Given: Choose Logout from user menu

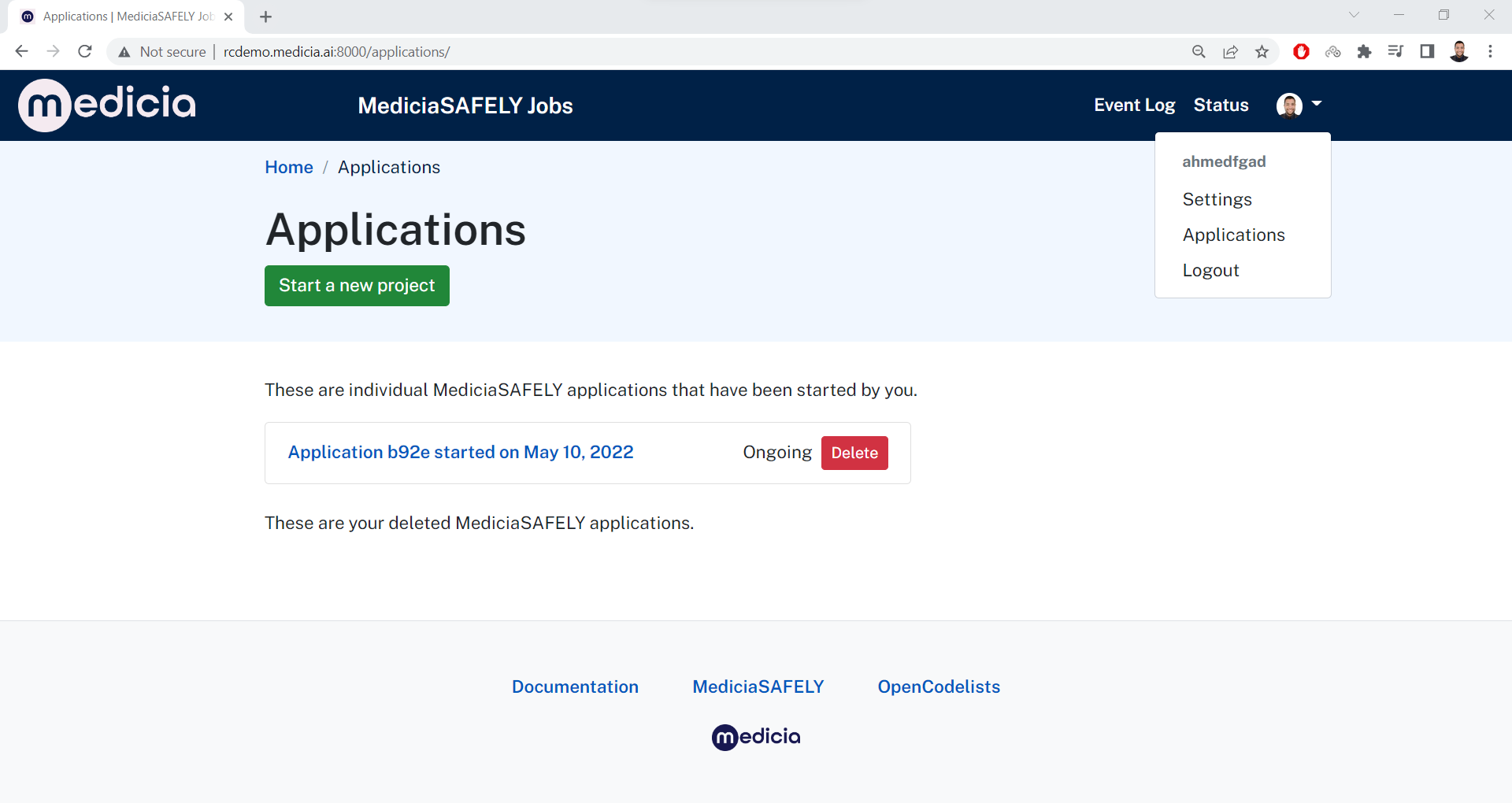Looking at the screenshot, I should [1210, 270].
